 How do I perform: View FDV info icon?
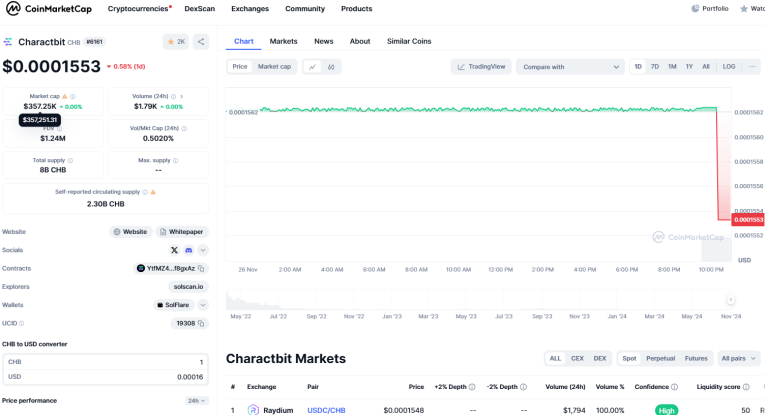point(60,129)
